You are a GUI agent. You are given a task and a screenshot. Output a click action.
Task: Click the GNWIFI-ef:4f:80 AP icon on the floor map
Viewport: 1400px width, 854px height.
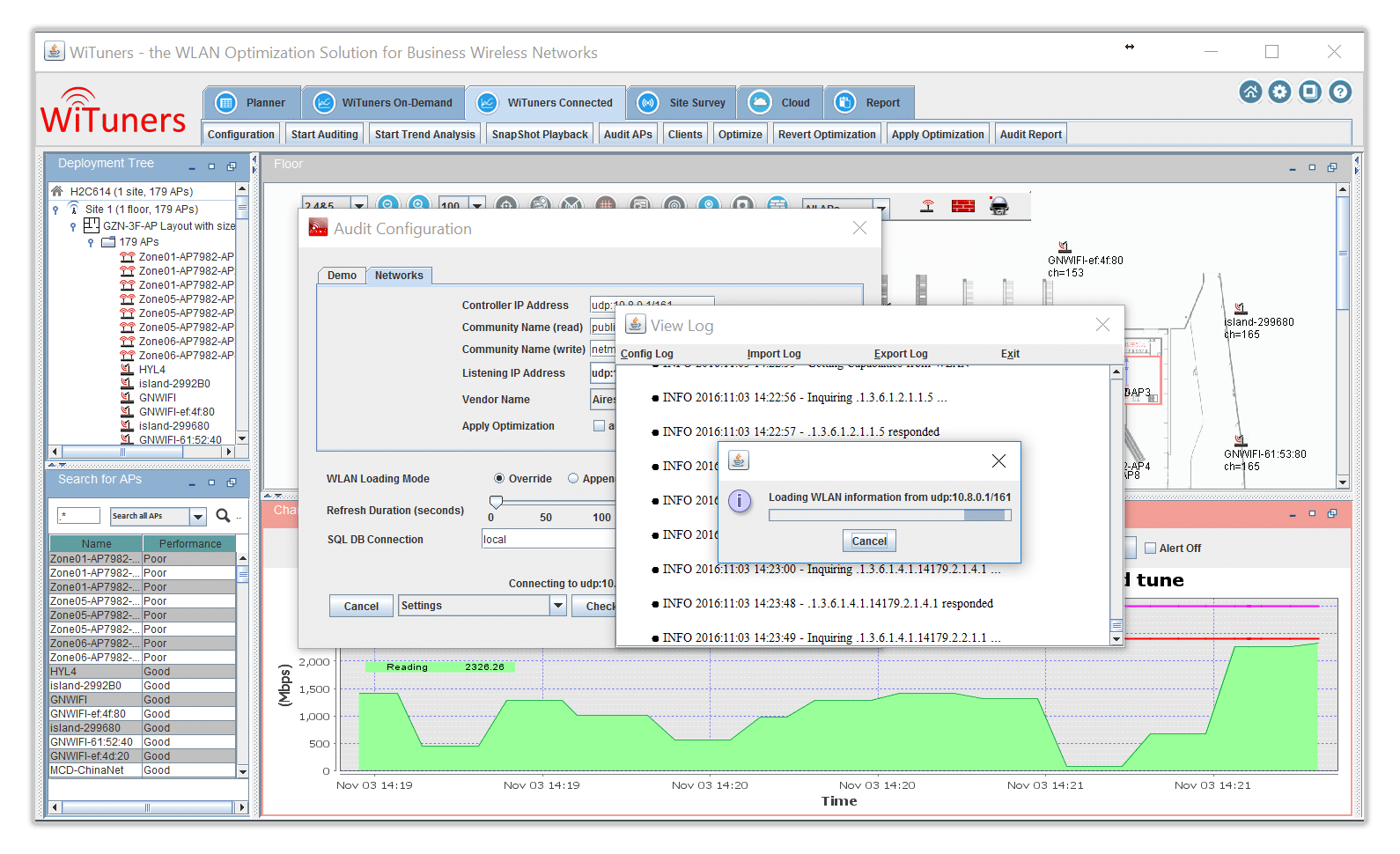click(1065, 247)
